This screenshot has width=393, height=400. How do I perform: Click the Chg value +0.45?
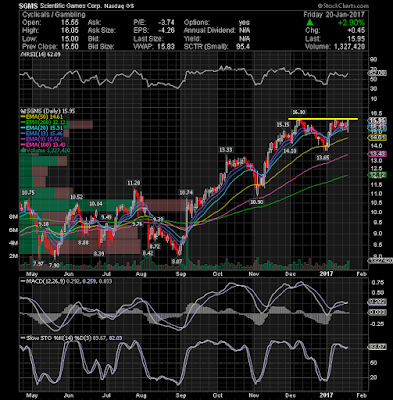(356, 30)
